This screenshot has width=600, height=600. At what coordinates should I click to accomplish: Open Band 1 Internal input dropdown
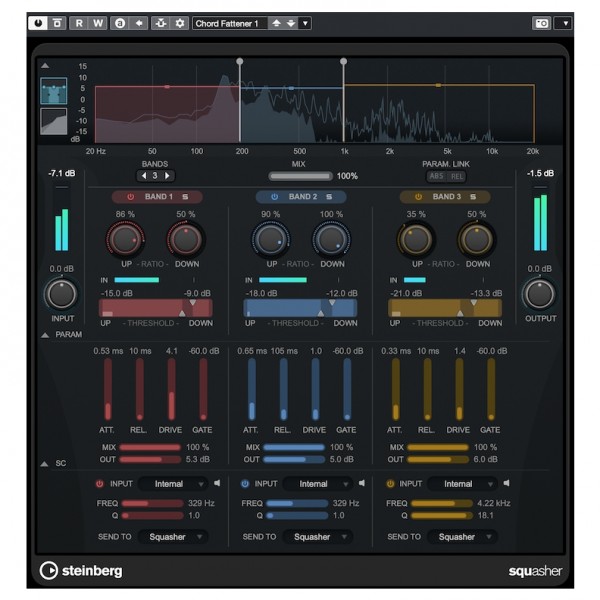pos(173,484)
